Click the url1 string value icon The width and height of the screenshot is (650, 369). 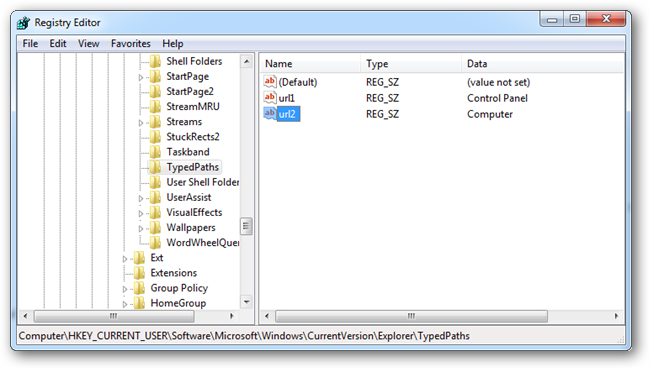click(270, 98)
